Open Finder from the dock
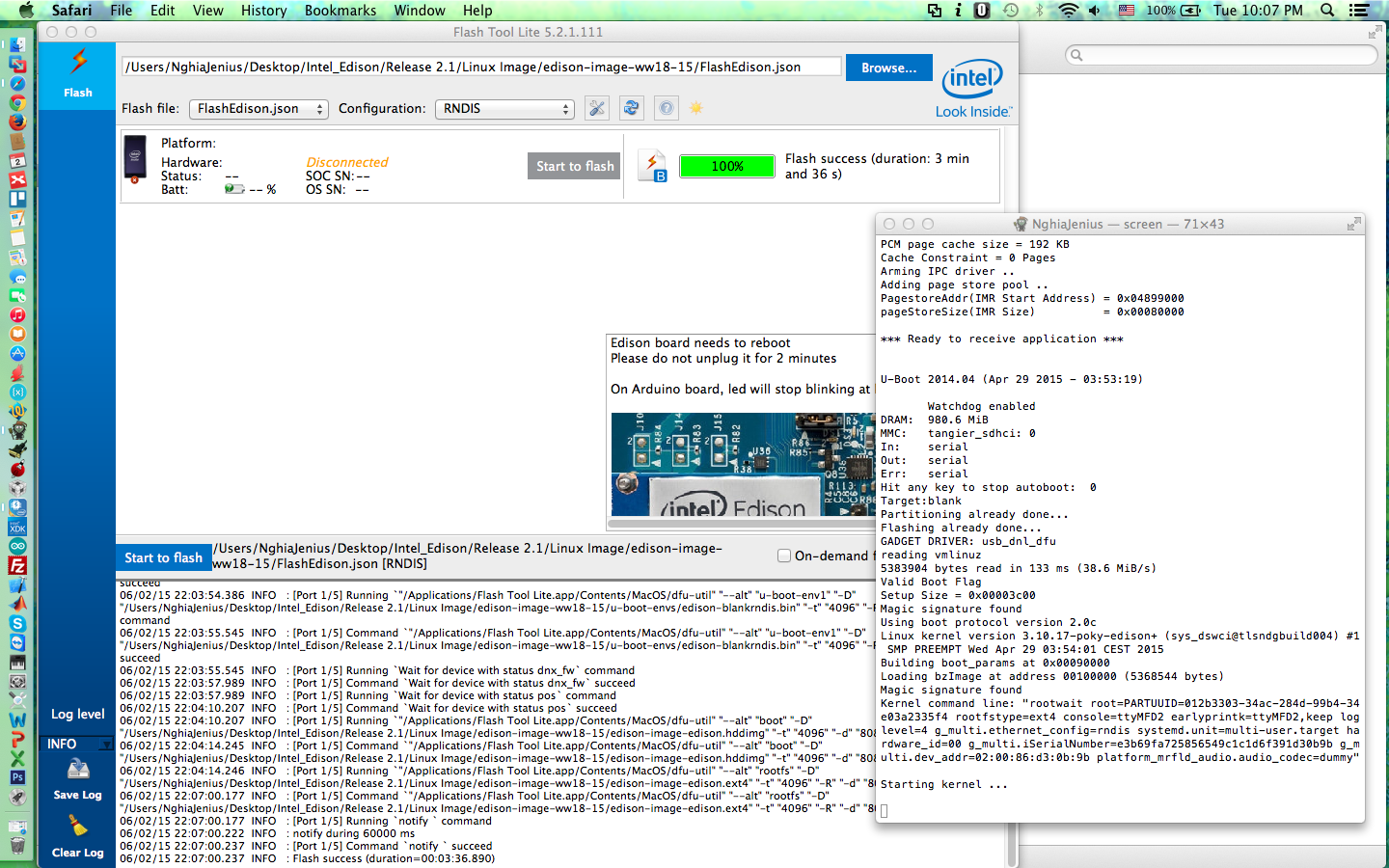 [17, 45]
